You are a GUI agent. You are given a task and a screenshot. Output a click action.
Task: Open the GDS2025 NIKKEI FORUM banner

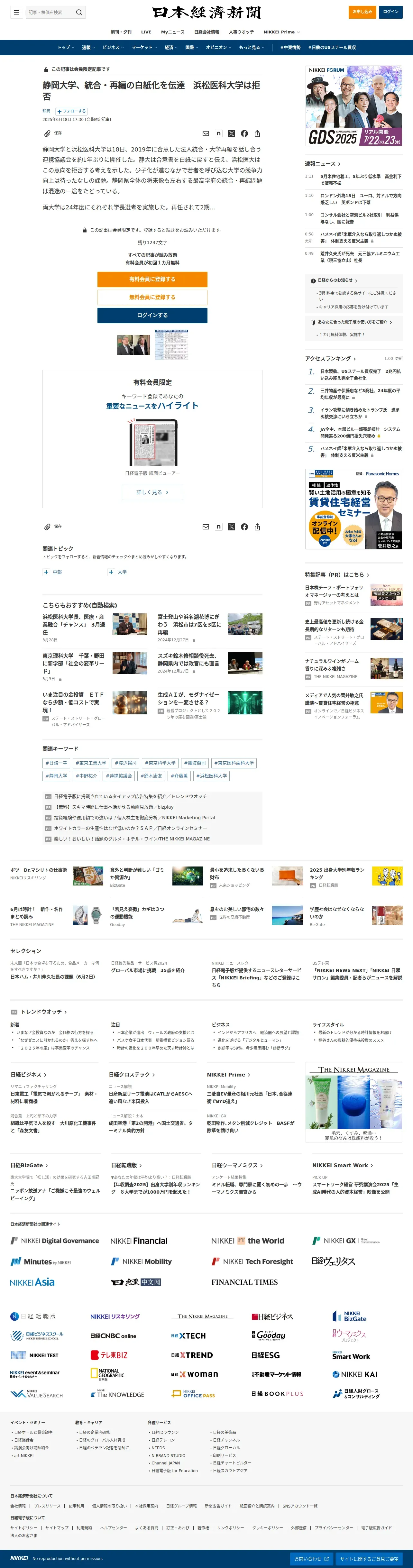(x=354, y=106)
